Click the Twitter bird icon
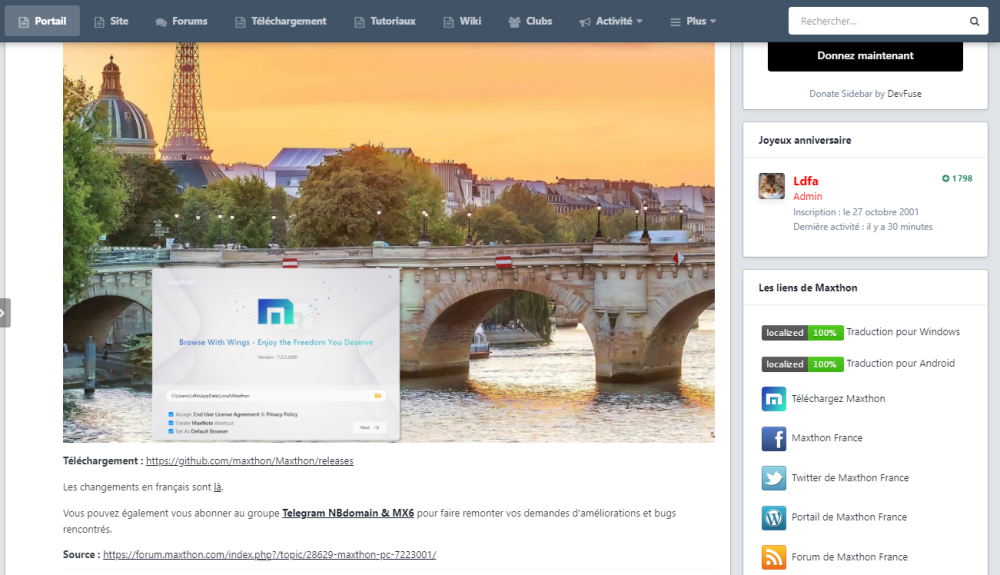 click(x=773, y=478)
